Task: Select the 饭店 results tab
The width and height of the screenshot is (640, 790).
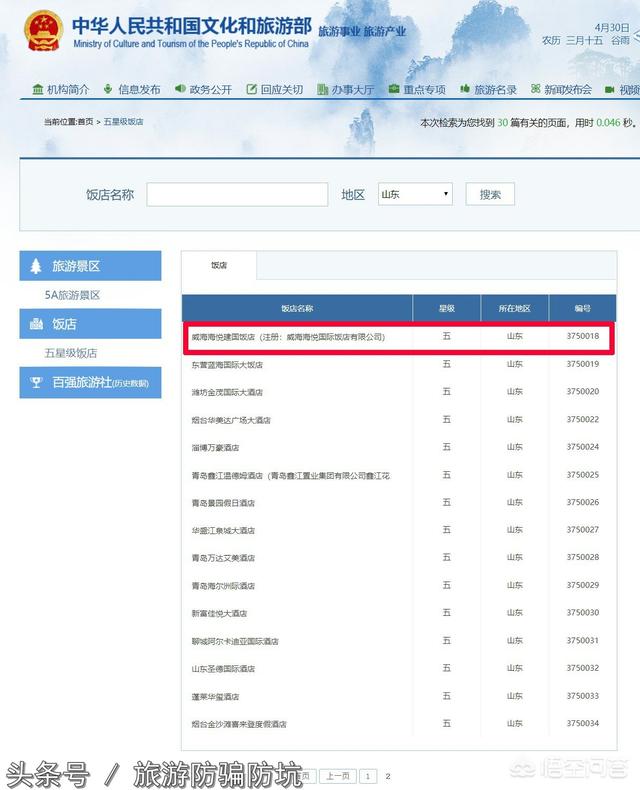Action: 219,265
